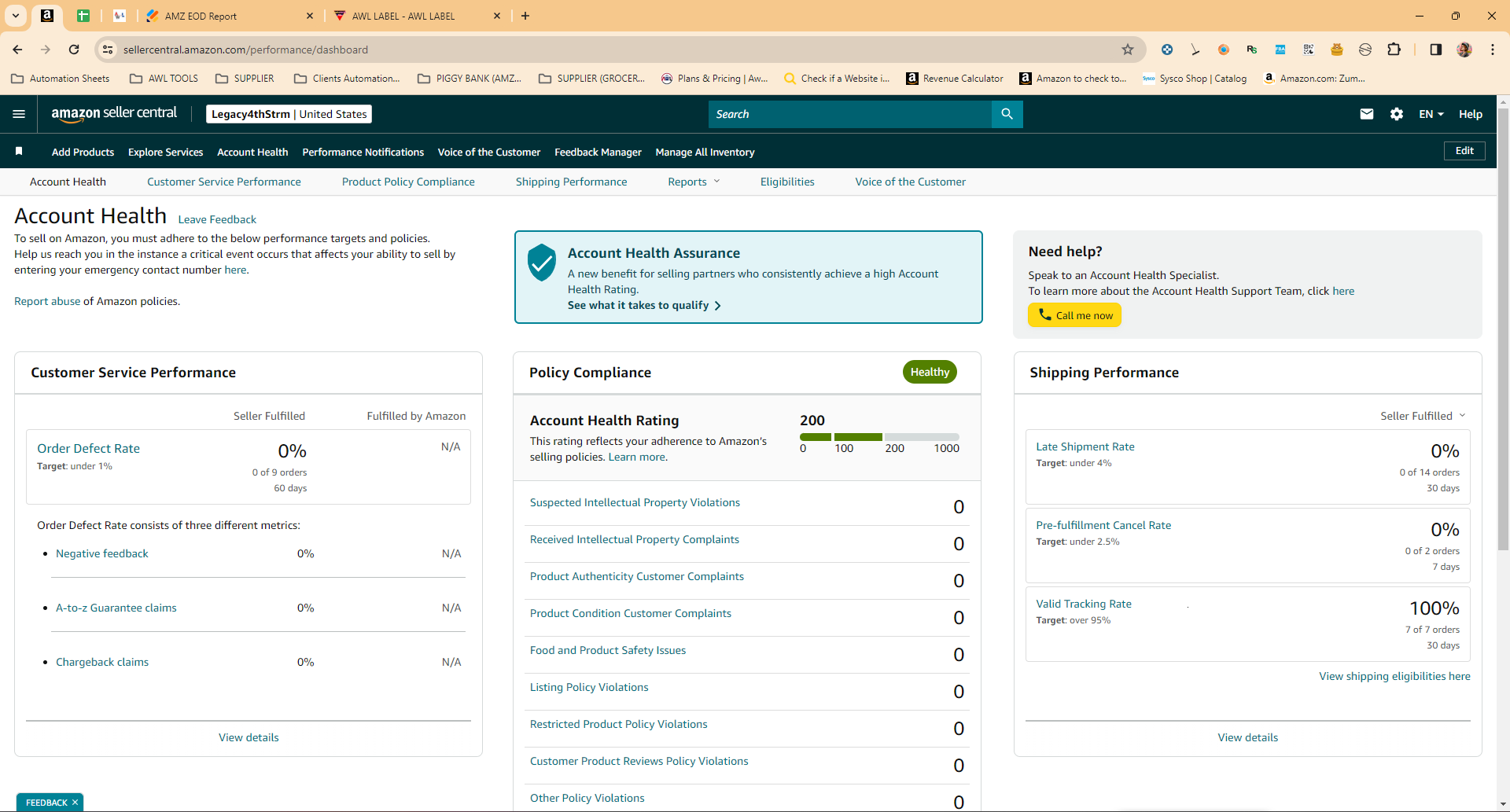
Task: Click the Leave Feedback link
Action: pyautogui.click(x=217, y=219)
